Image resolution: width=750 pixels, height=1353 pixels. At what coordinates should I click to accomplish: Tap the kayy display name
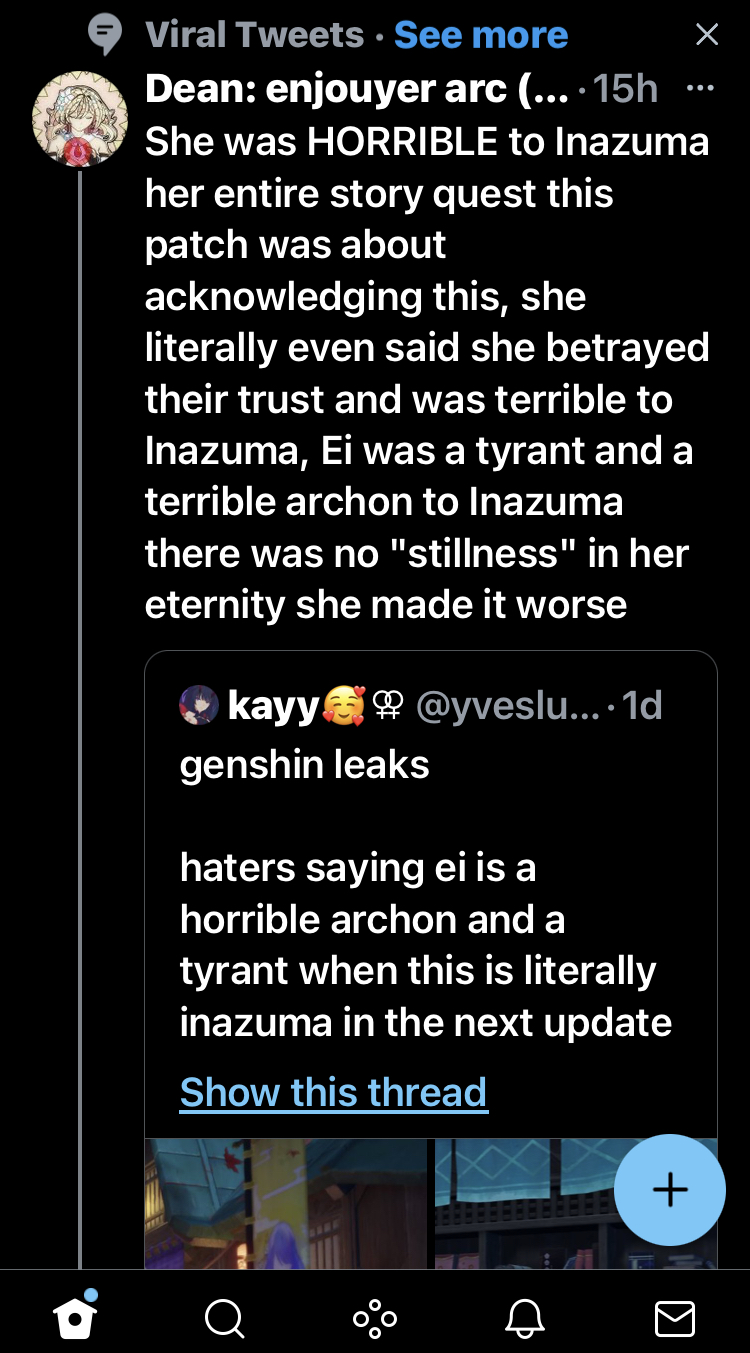[x=274, y=707]
